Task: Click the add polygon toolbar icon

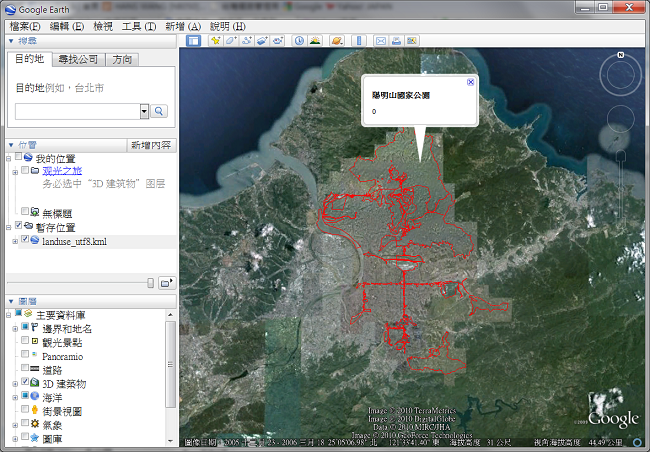Action: click(x=230, y=41)
